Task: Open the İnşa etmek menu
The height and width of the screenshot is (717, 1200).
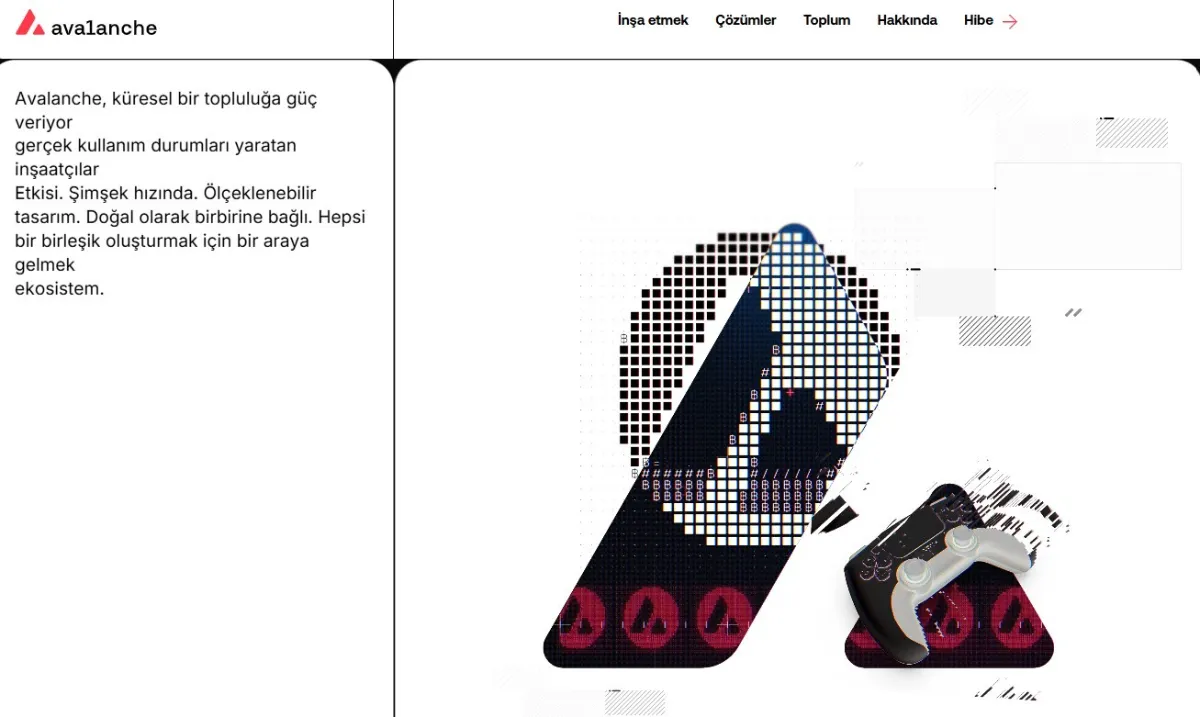Action: point(653,20)
